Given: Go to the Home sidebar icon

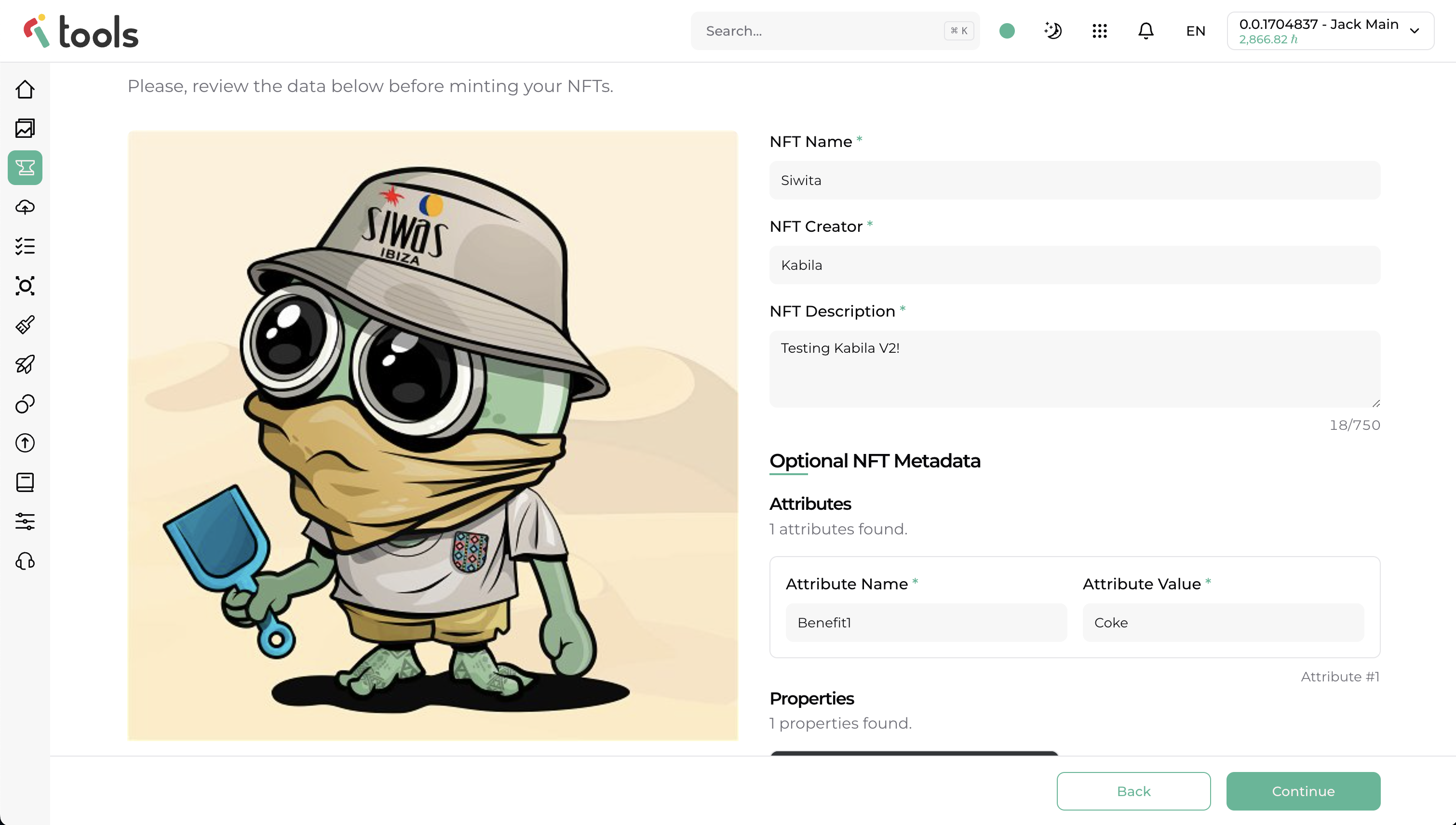Looking at the screenshot, I should (x=25, y=90).
